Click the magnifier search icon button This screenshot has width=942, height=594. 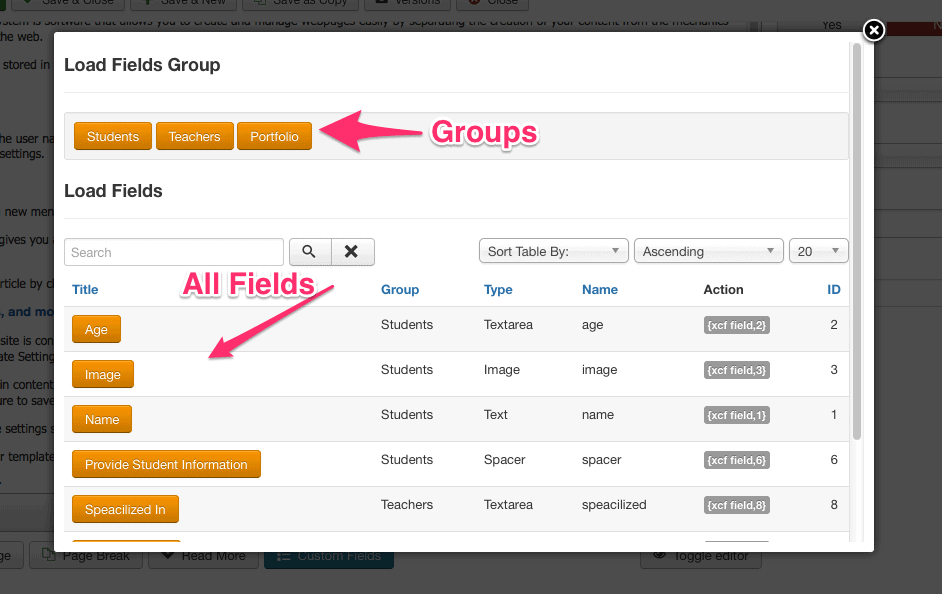click(309, 252)
